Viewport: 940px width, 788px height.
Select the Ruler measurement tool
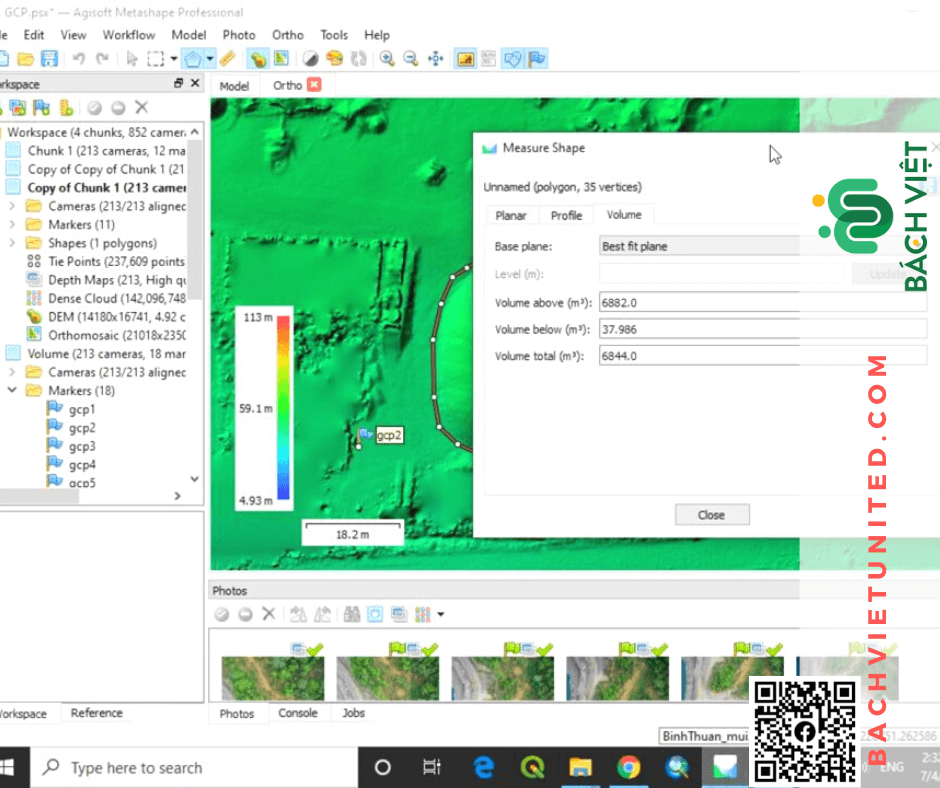pos(228,59)
